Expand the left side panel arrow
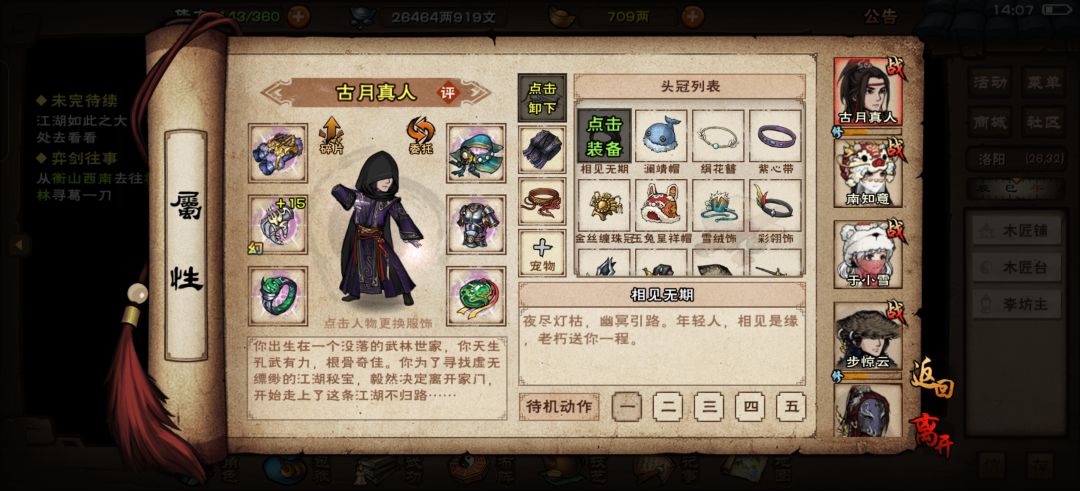 (19, 244)
